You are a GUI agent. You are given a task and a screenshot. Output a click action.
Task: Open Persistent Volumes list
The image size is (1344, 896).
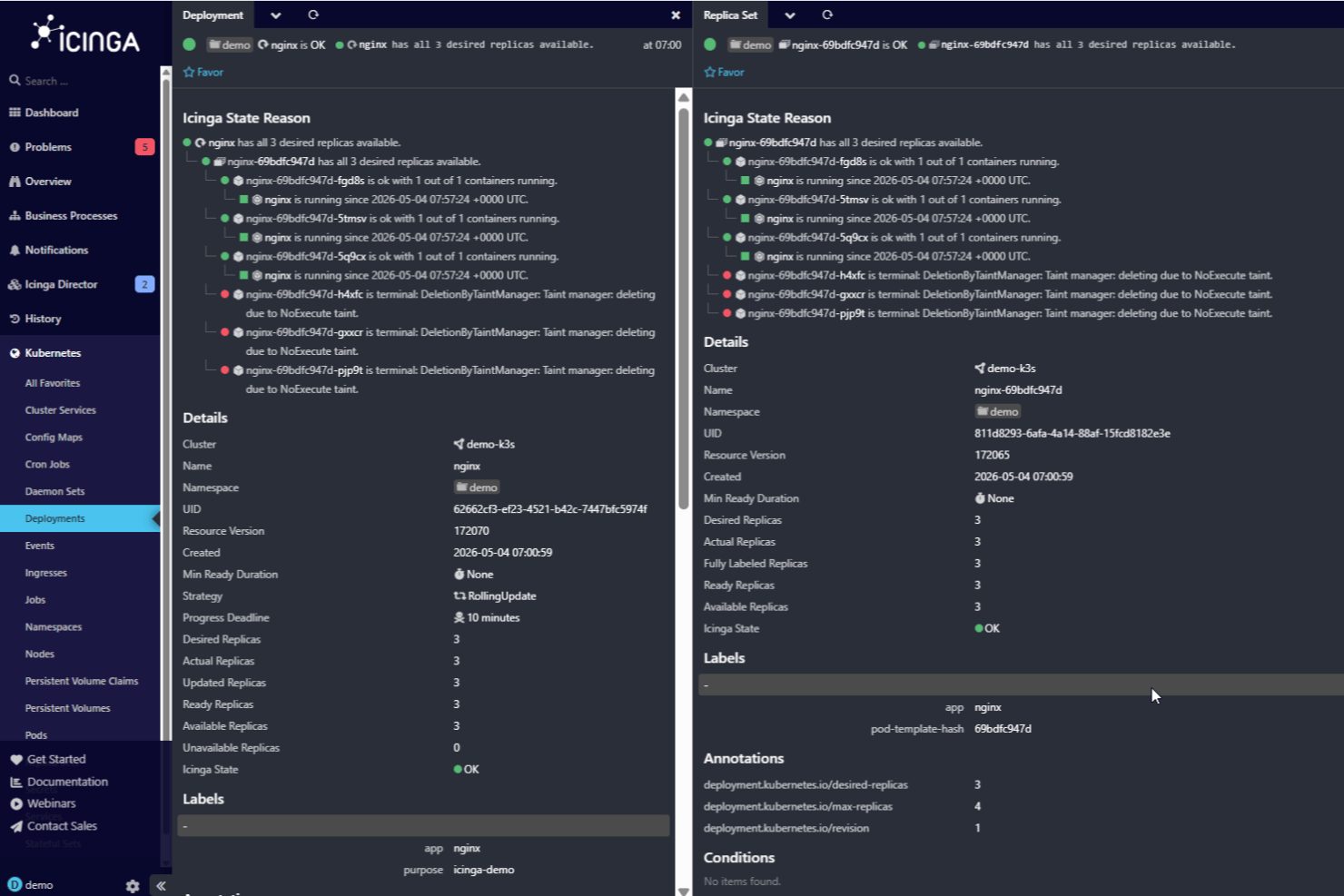click(x=68, y=708)
